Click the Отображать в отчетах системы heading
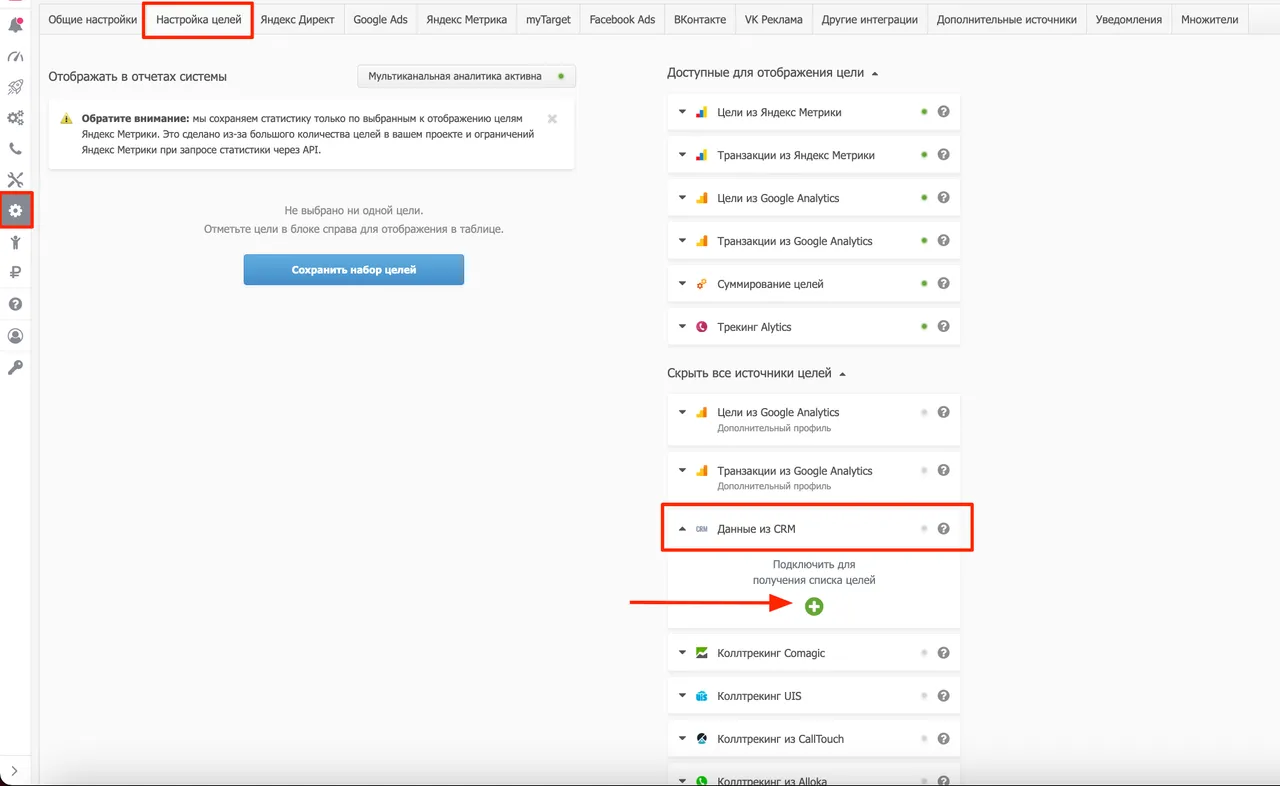1280x786 pixels. (x=138, y=77)
